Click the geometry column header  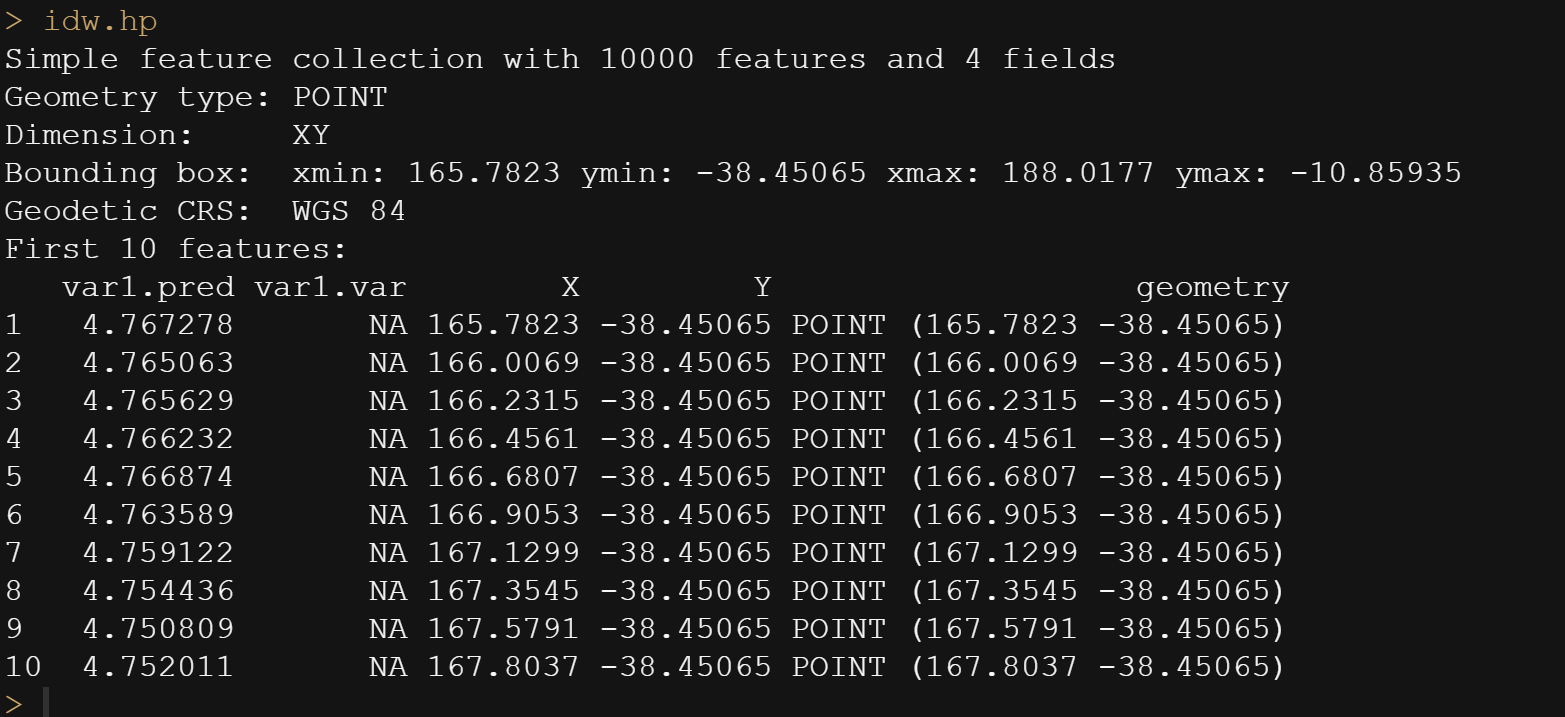(1212, 288)
